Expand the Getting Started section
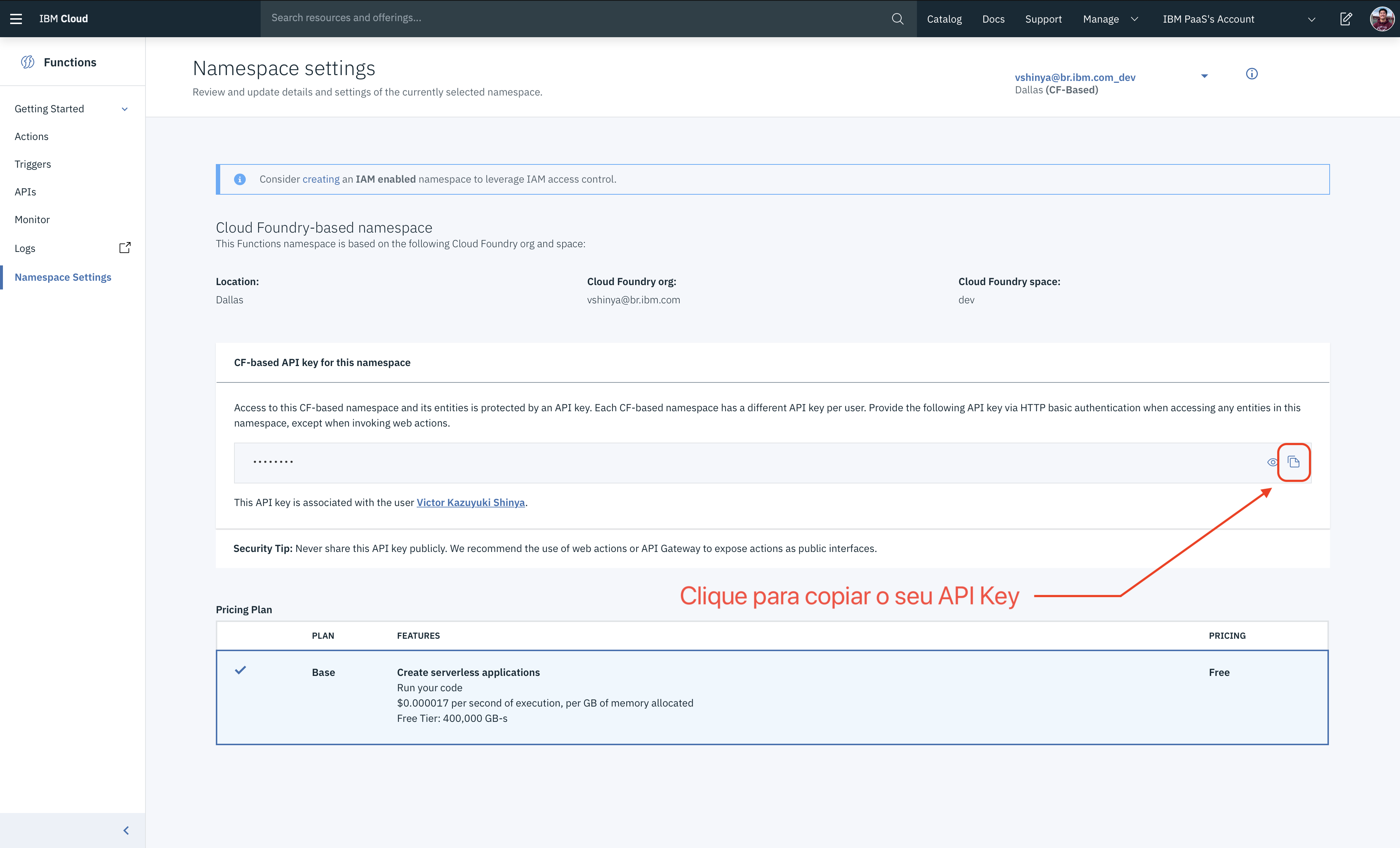The image size is (1400, 848). (x=124, y=109)
